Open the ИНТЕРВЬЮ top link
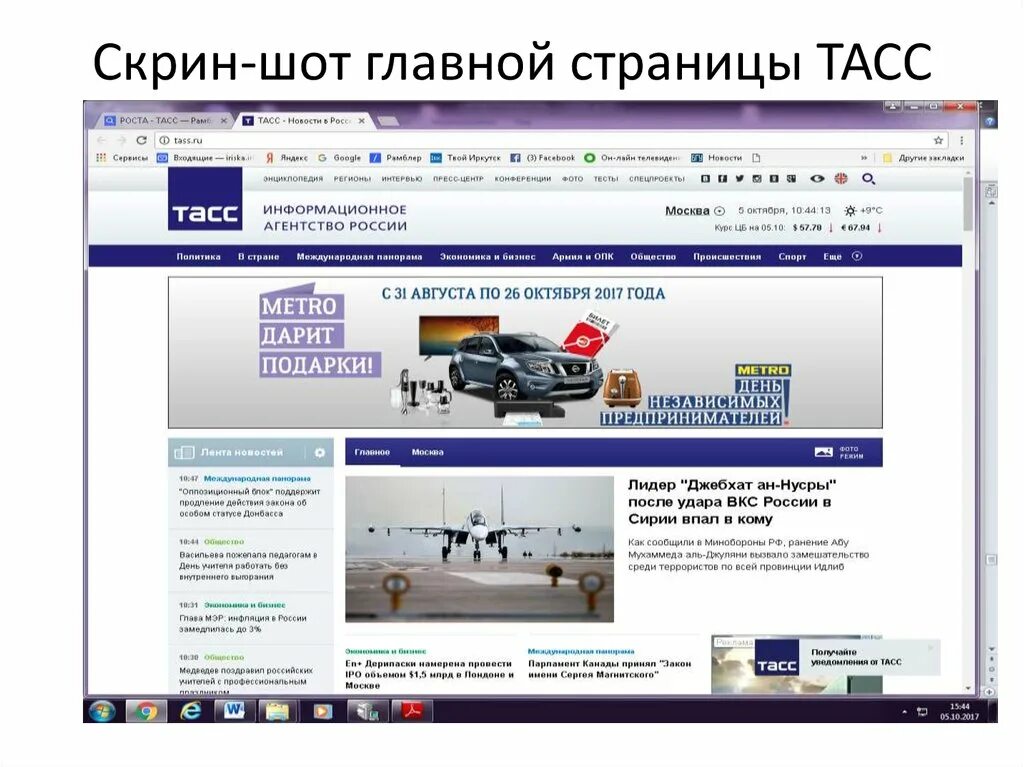The height and width of the screenshot is (767, 1024). tap(402, 178)
